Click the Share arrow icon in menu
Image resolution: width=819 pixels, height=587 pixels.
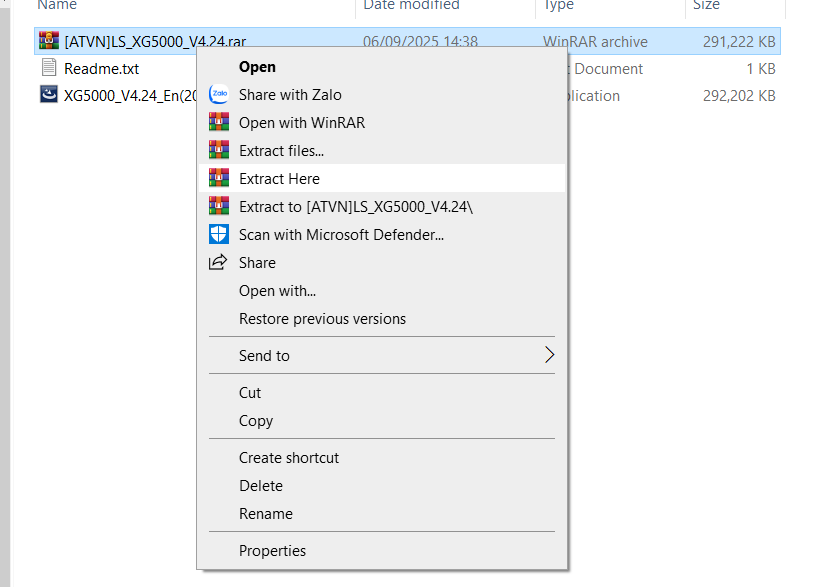pyautogui.click(x=218, y=262)
